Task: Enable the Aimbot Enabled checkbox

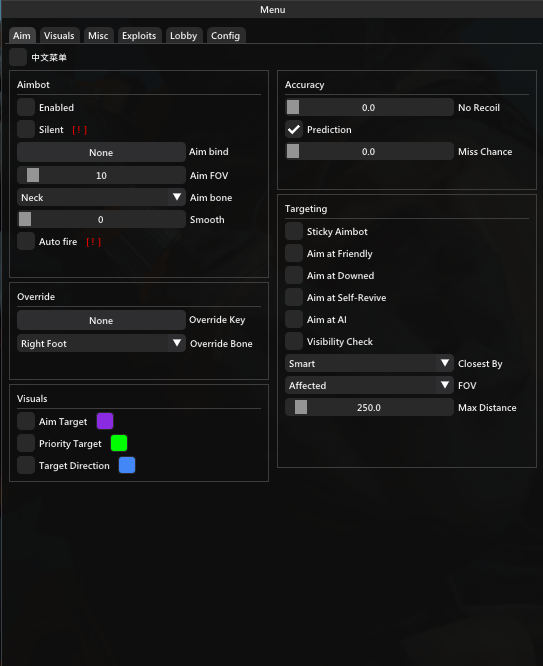Action: pos(26,107)
